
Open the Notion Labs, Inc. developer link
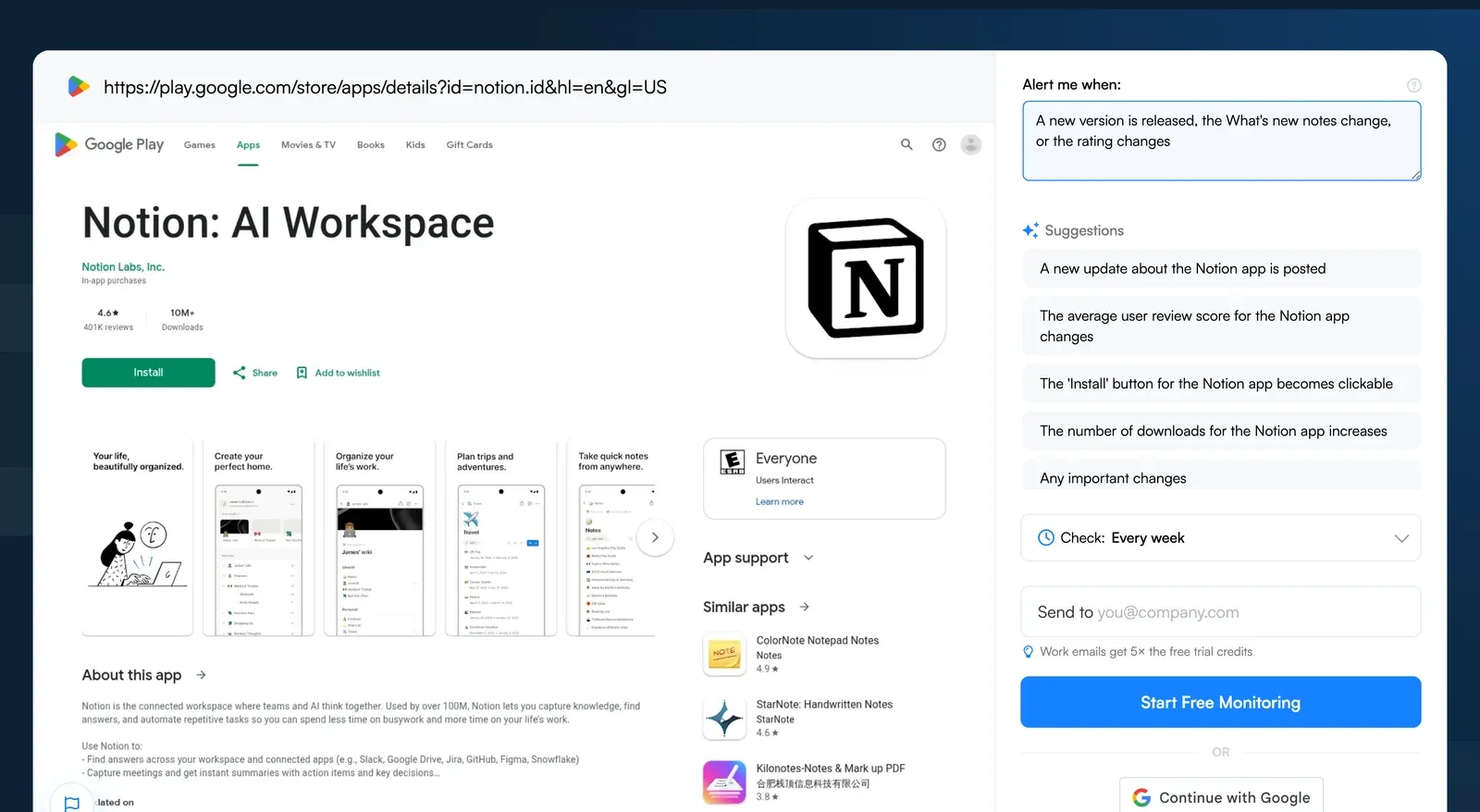[x=123, y=266]
